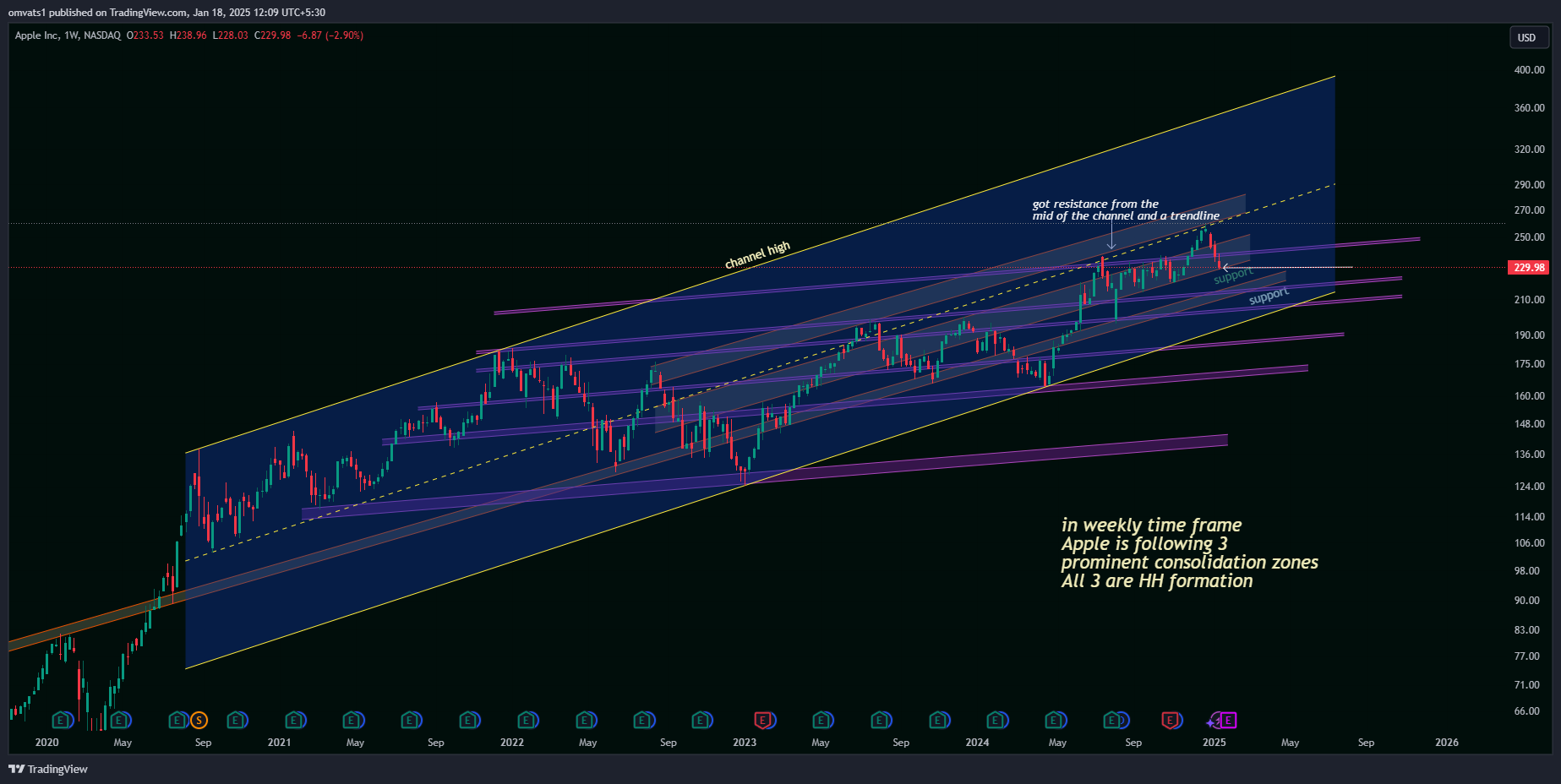Open the red earnings marker near the 2023 label

(x=764, y=721)
